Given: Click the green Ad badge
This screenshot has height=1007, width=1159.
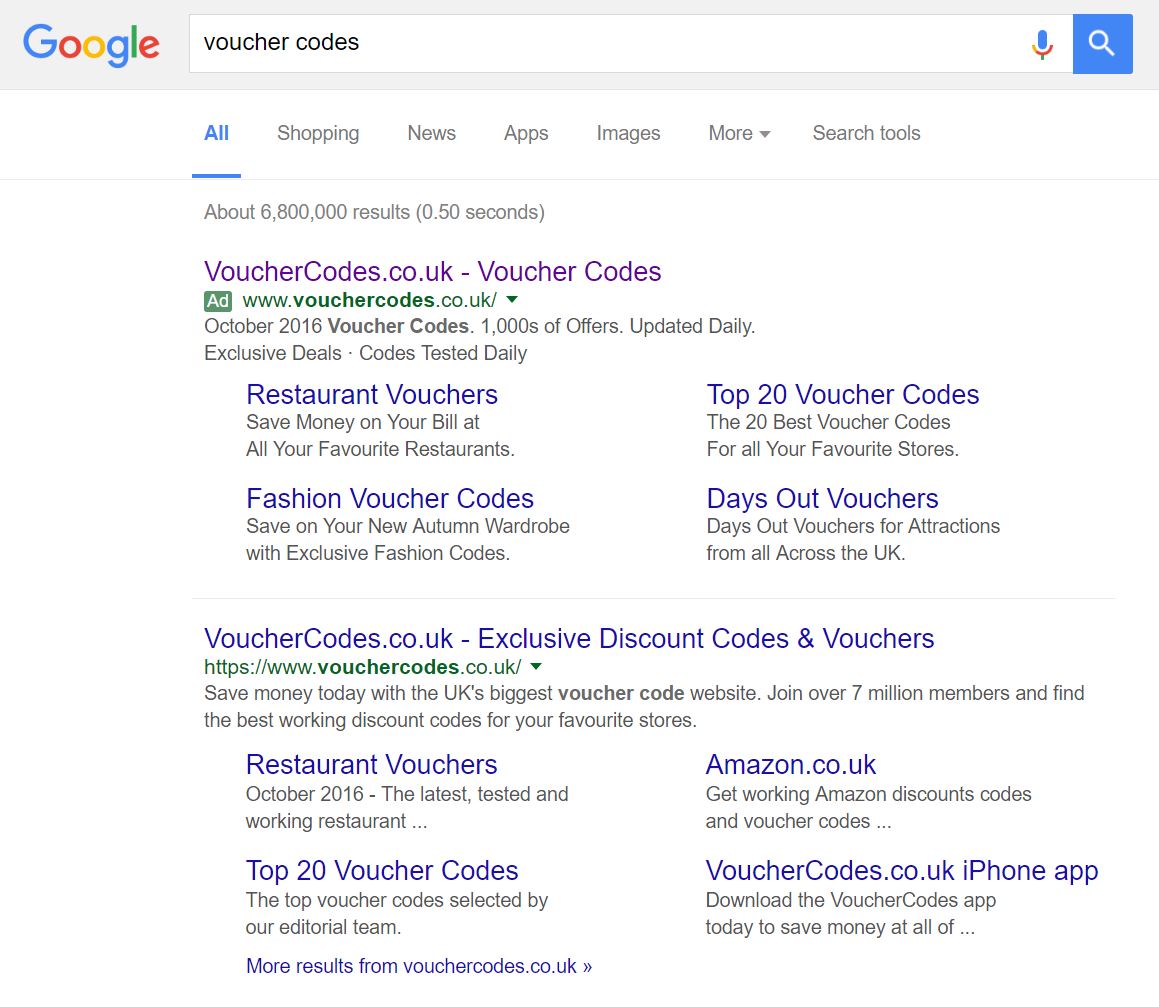Looking at the screenshot, I should (x=218, y=301).
